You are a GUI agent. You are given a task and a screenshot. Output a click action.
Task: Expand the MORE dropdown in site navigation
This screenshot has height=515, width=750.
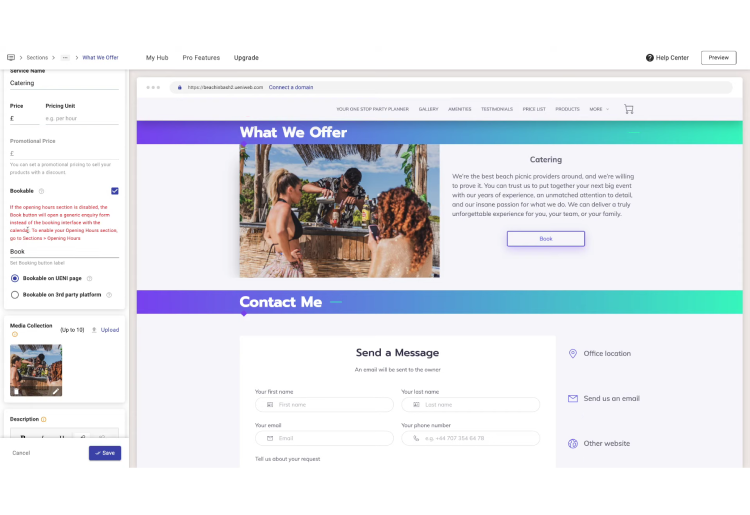(x=599, y=109)
